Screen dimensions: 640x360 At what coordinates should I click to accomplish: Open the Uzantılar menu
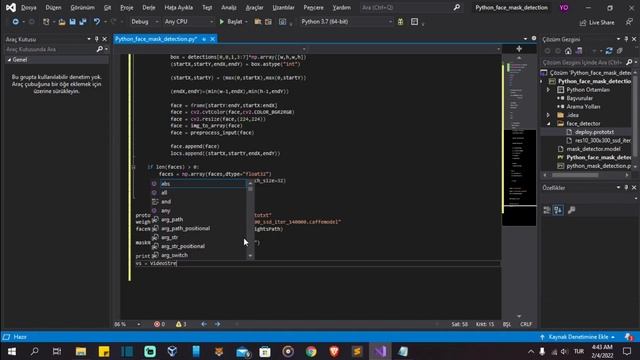tap(283, 7)
